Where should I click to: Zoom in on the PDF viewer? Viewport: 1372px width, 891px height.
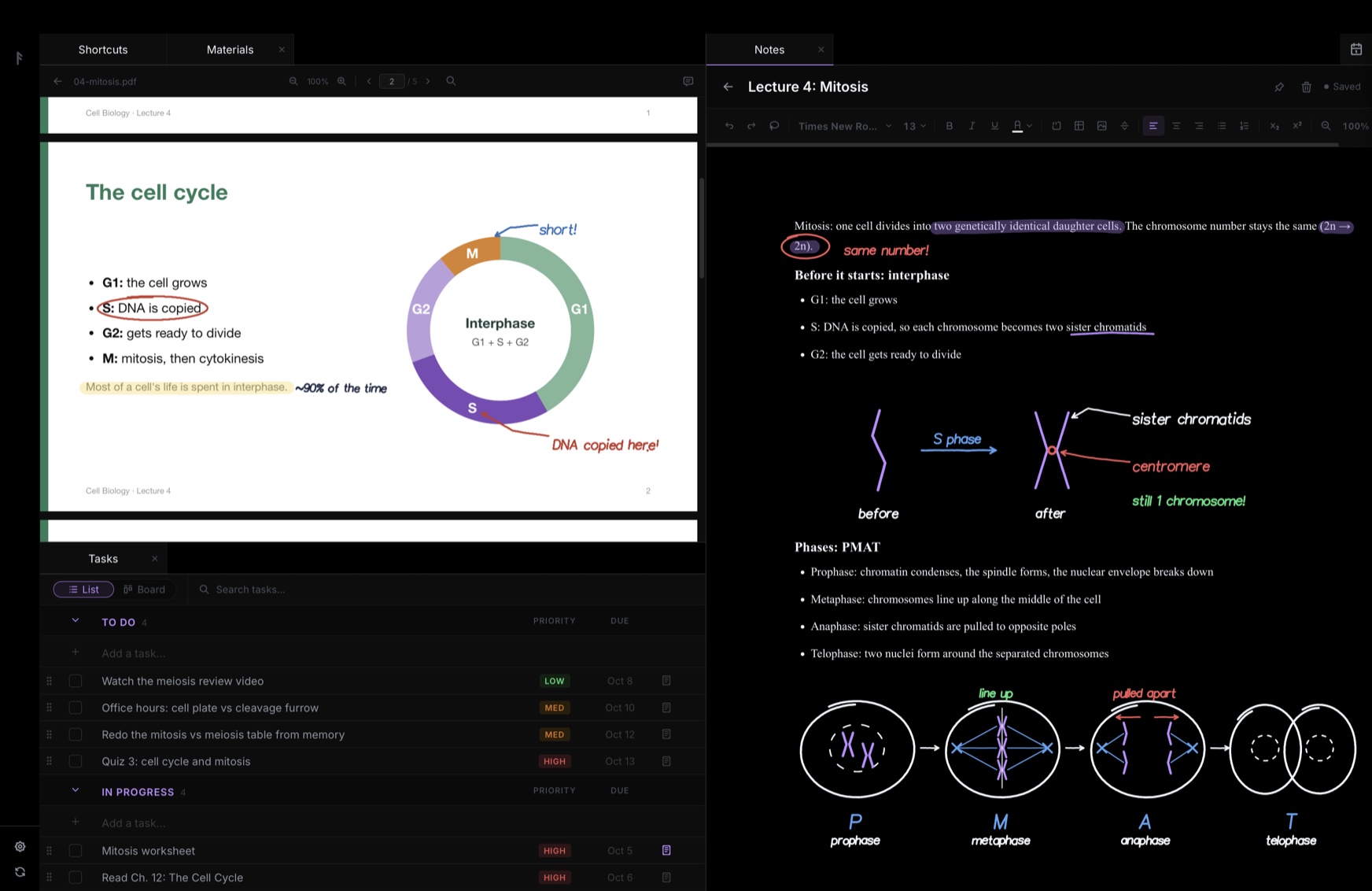click(x=341, y=81)
